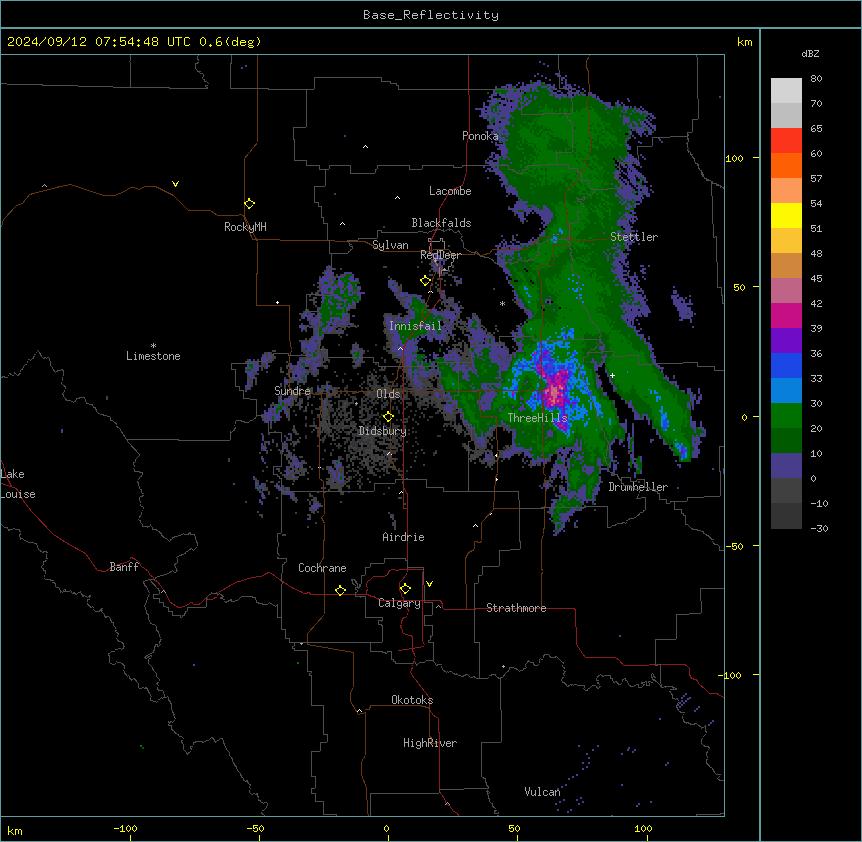Select the Olds label

[388, 394]
